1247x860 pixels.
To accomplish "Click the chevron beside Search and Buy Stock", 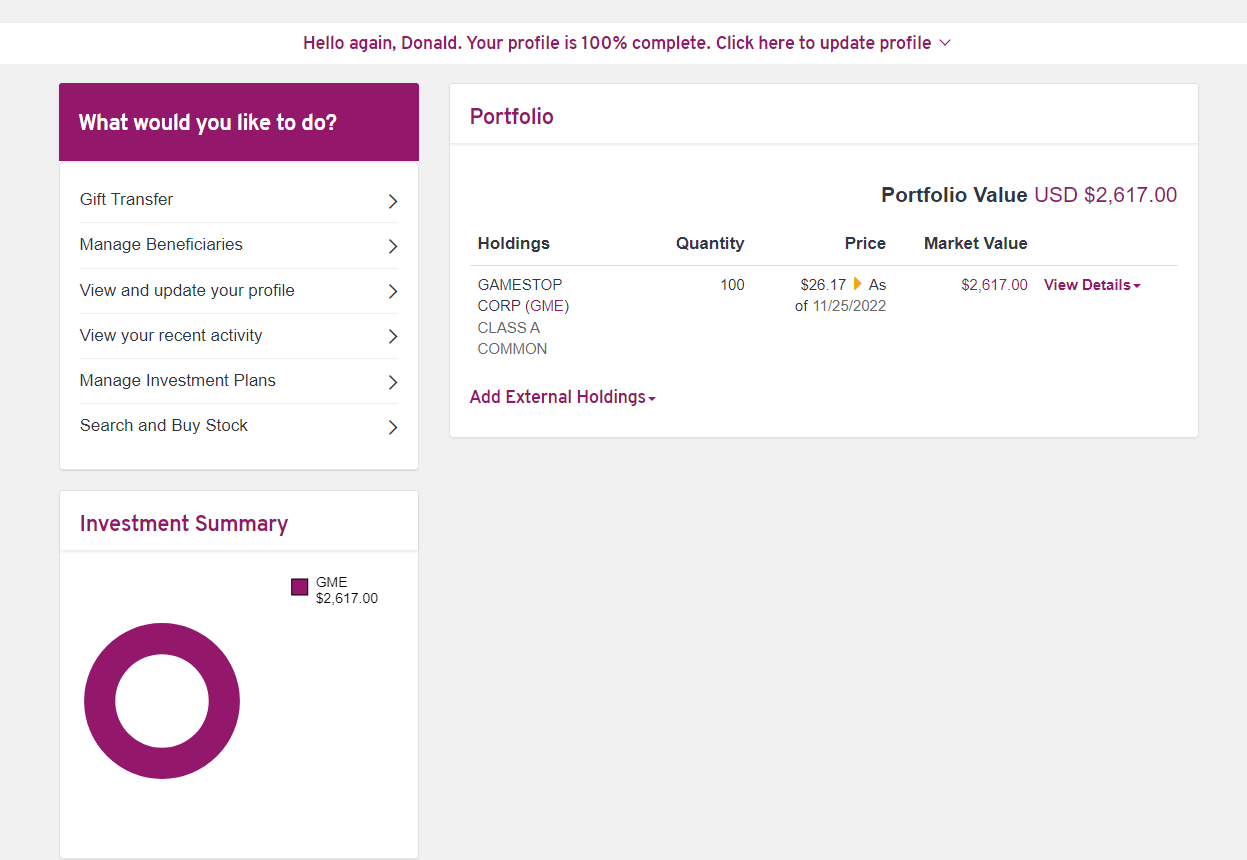I will click(393, 427).
